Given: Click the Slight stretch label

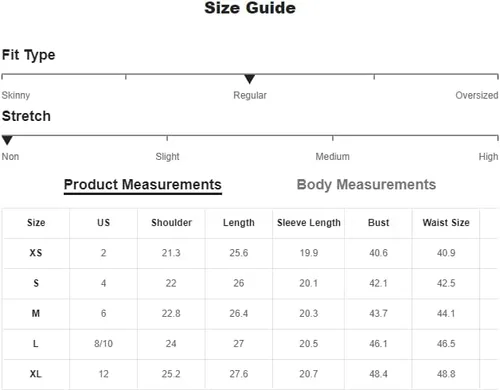Looking at the screenshot, I should 167,157.
